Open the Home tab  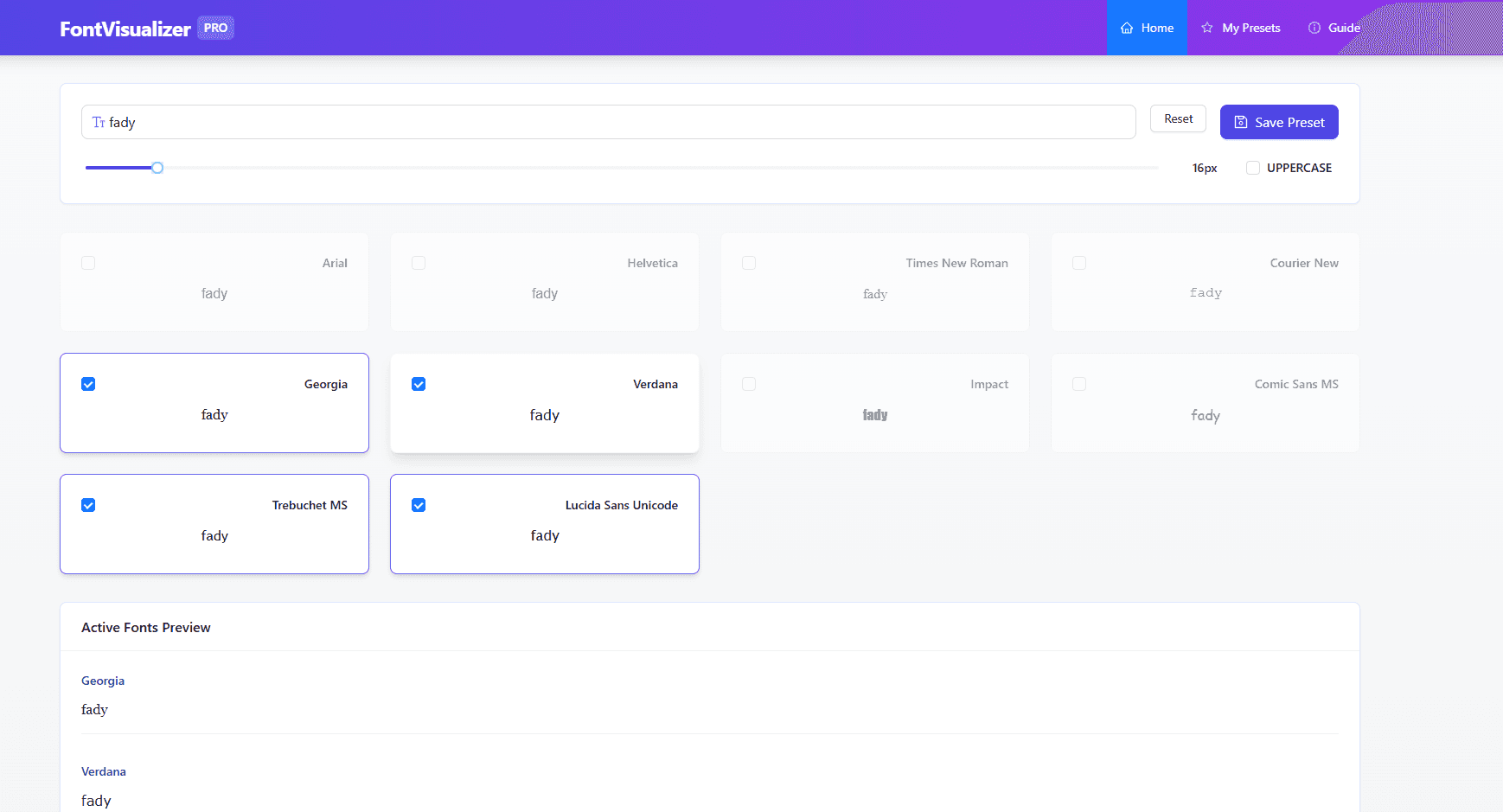[1147, 28]
